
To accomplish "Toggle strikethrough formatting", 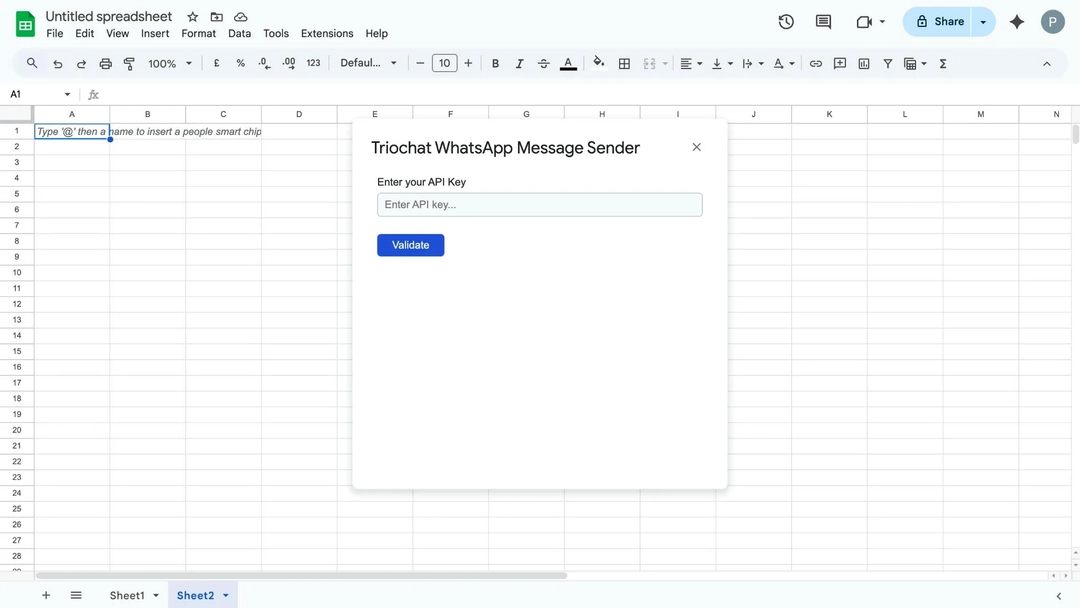I will pyautogui.click(x=543, y=63).
